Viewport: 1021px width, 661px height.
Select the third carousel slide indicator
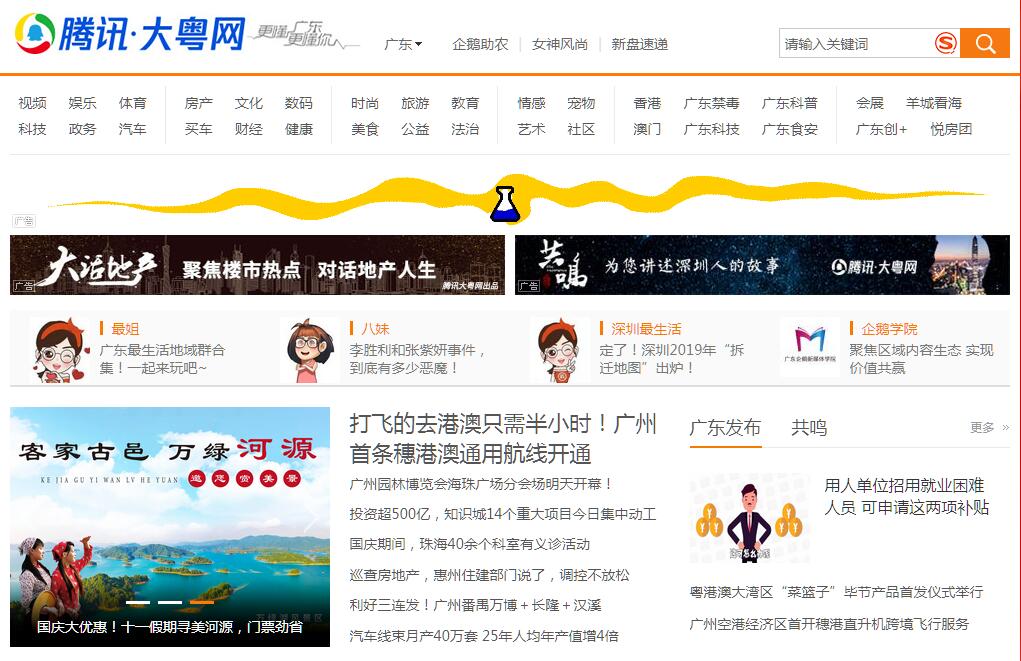[x=201, y=602]
